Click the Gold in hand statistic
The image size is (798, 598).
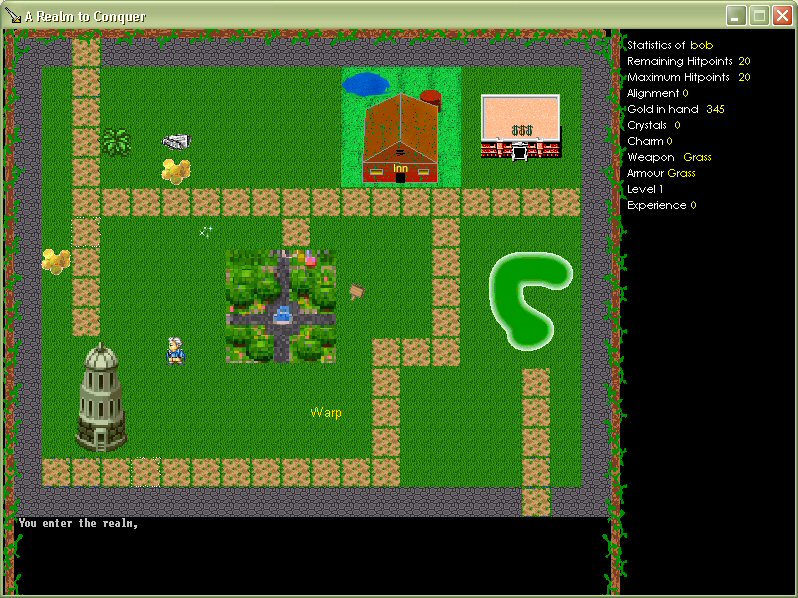click(x=675, y=109)
